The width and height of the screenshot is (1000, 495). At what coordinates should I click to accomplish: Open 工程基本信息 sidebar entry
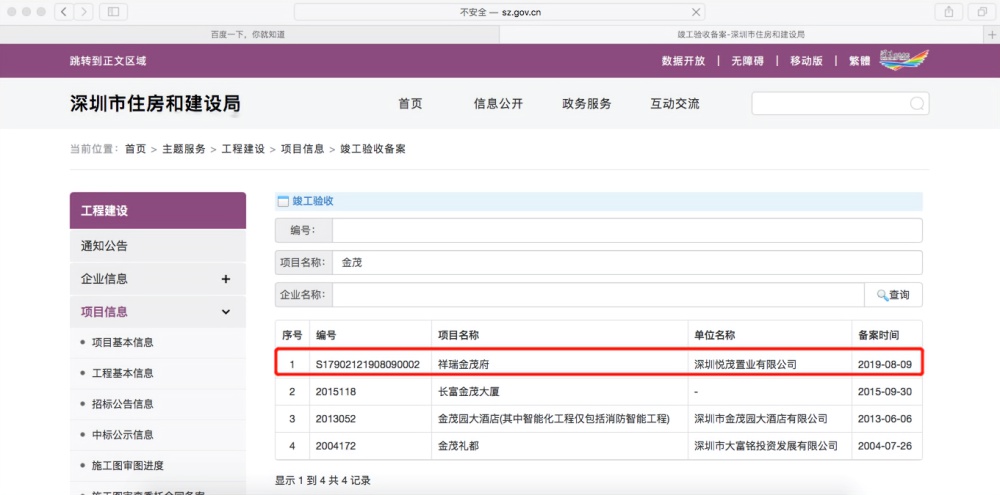tap(122, 373)
